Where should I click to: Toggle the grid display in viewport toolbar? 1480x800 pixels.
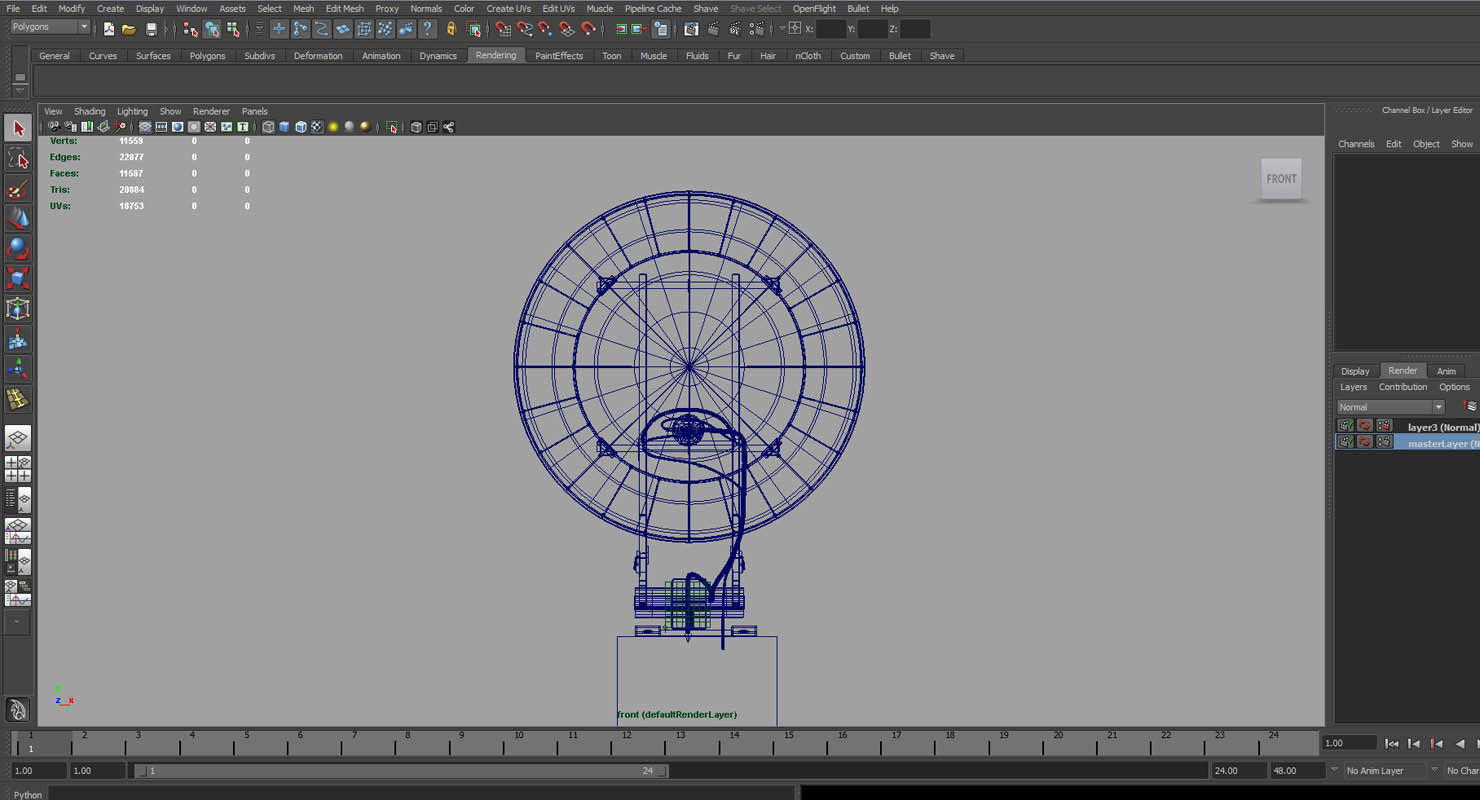(145, 127)
